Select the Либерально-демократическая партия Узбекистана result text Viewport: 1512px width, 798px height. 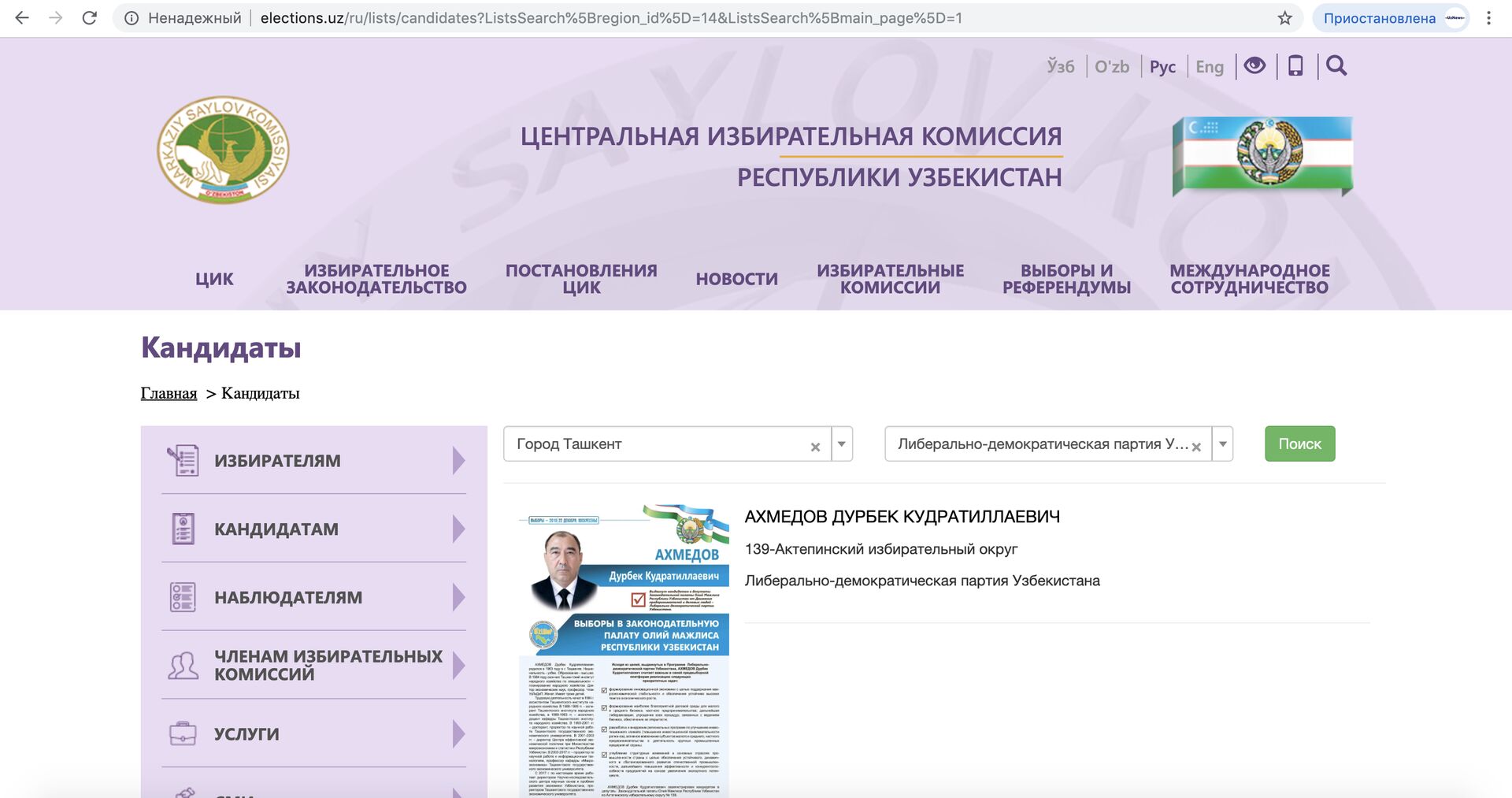click(922, 581)
